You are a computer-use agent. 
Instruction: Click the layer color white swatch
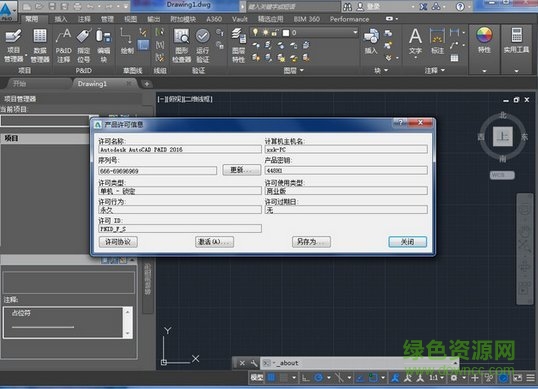click(x=285, y=33)
